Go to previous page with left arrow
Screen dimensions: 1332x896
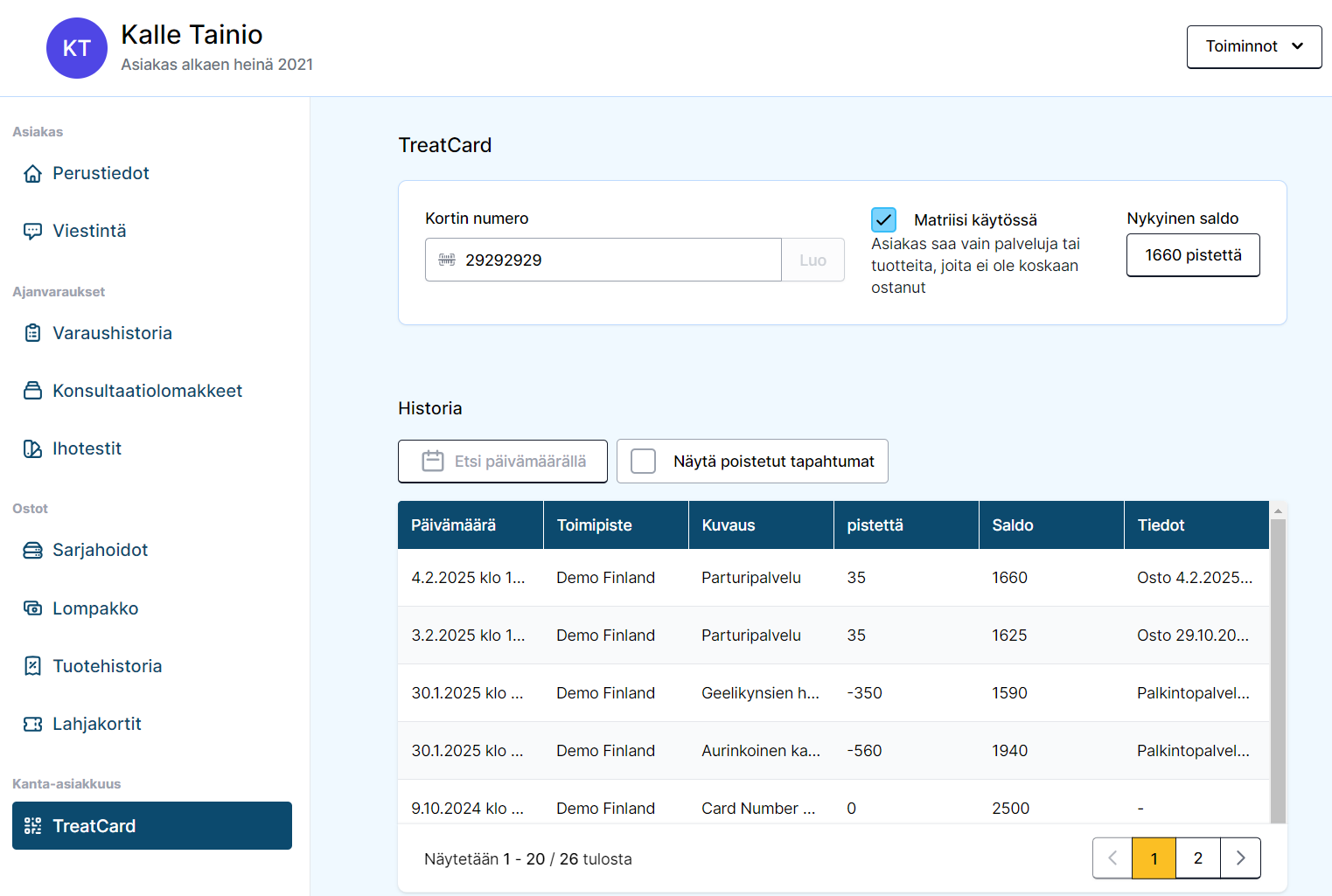(1112, 858)
